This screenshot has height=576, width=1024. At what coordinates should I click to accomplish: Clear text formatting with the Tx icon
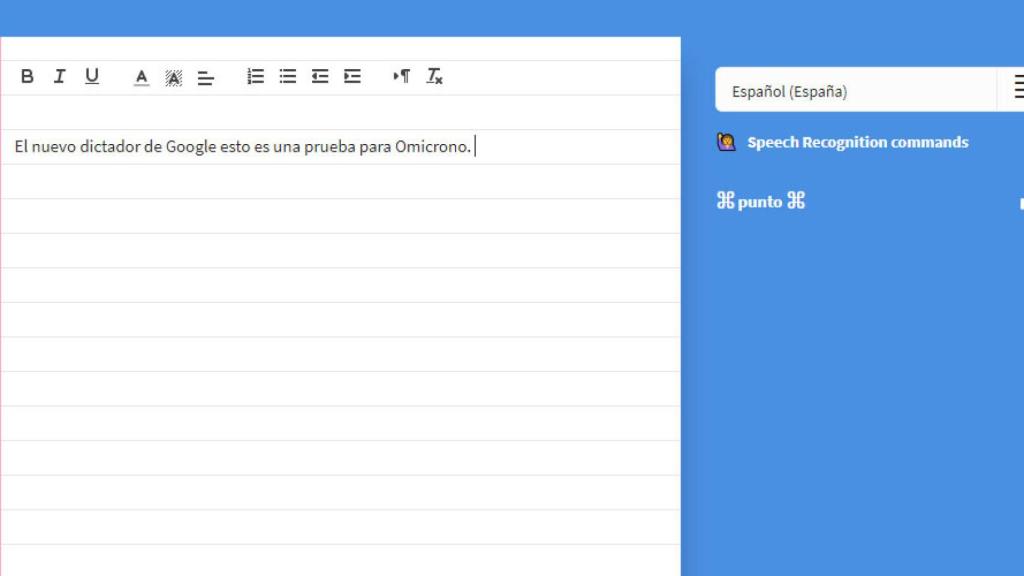433,75
